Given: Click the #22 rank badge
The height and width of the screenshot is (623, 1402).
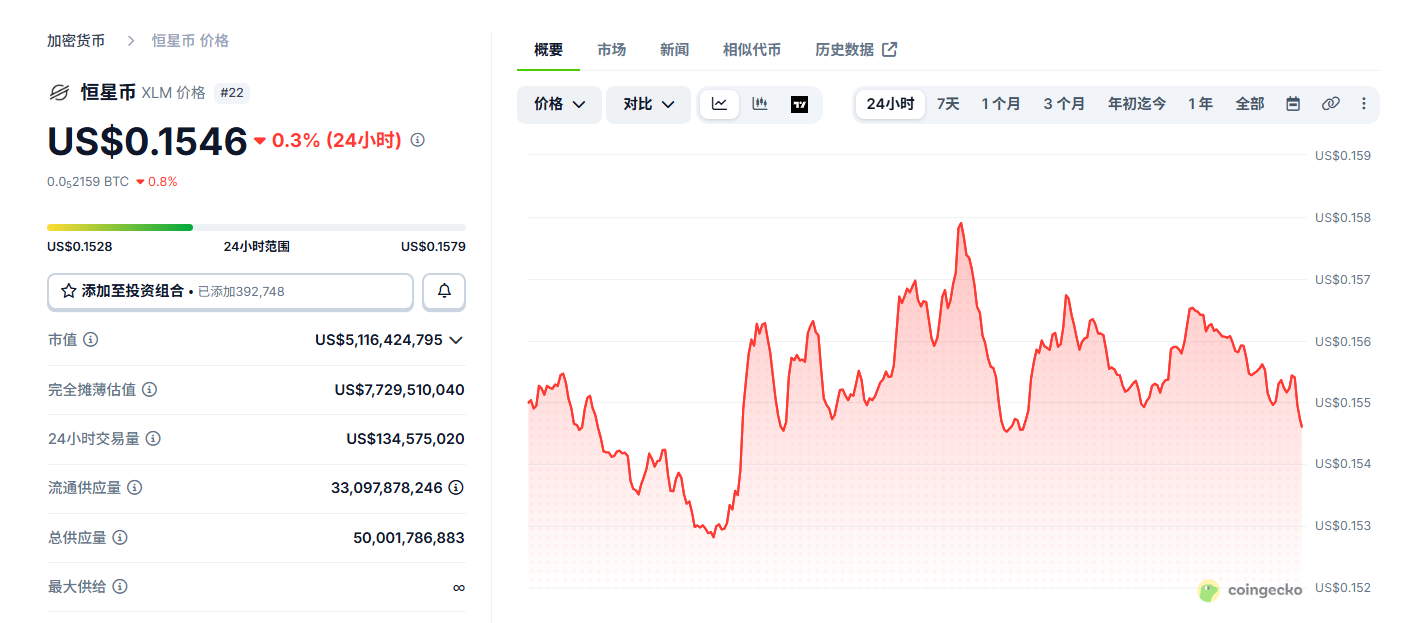Looking at the screenshot, I should pyautogui.click(x=232, y=93).
